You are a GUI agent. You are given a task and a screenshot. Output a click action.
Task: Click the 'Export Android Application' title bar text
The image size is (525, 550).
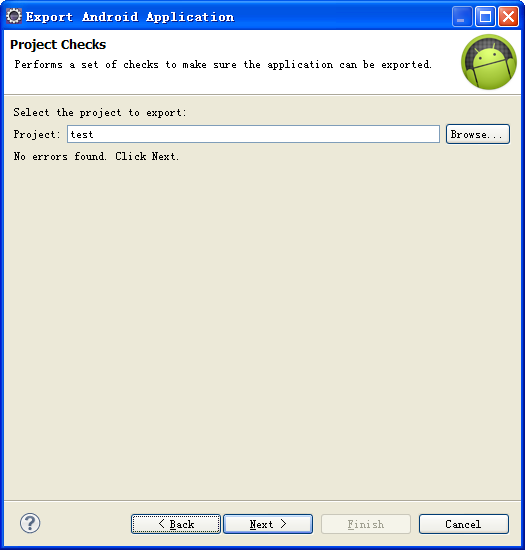pyautogui.click(x=130, y=17)
